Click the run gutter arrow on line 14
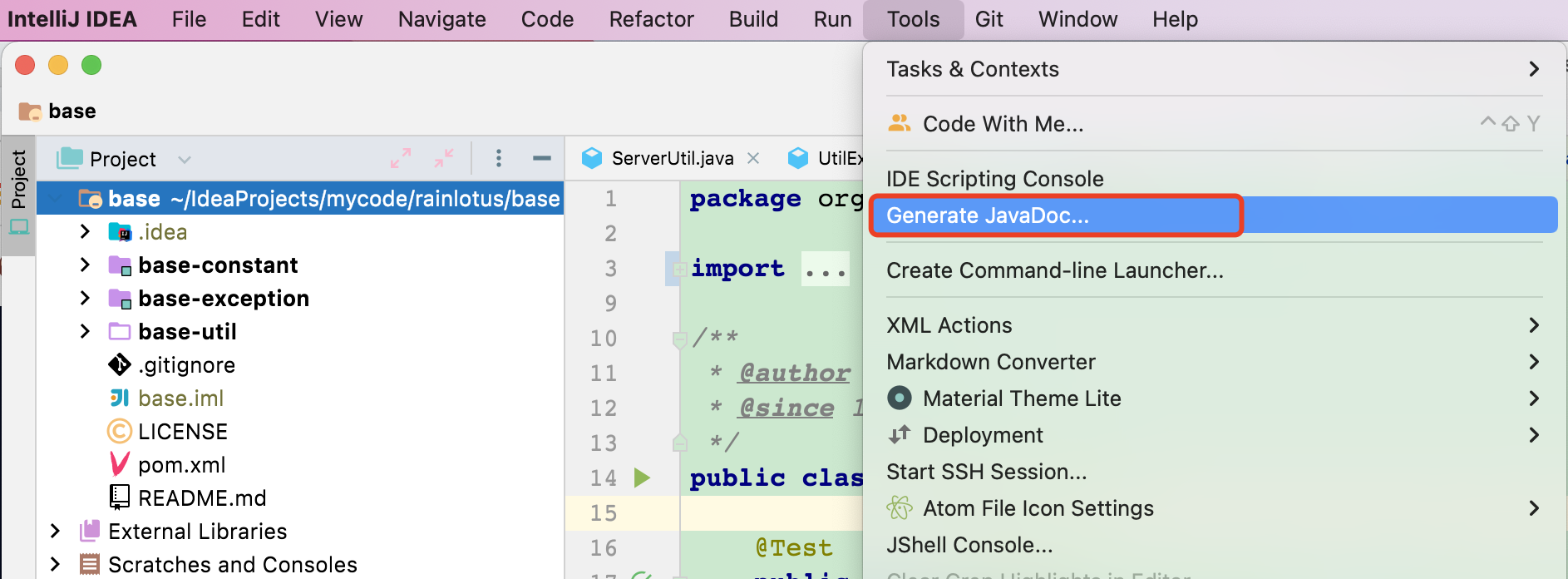1568x579 pixels. point(642,478)
